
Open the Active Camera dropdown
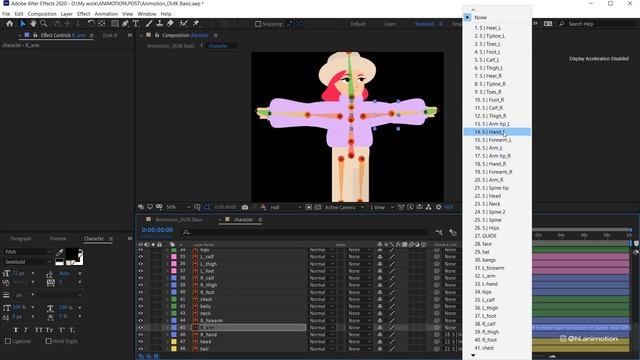tap(344, 207)
